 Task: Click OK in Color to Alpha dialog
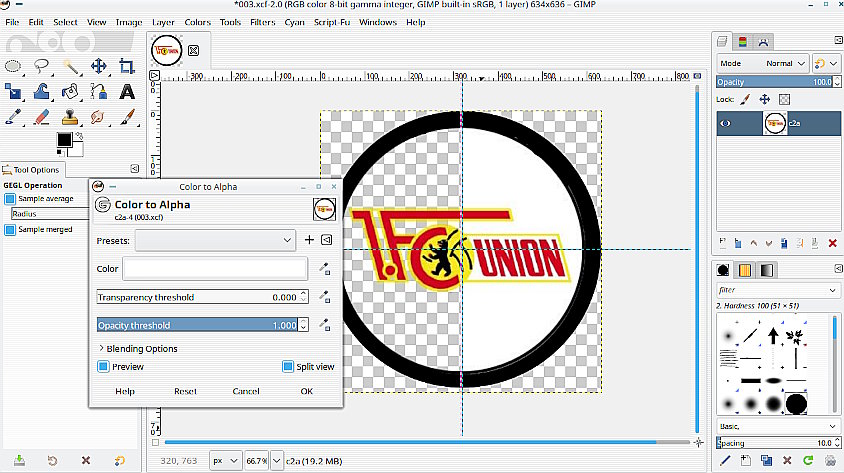click(x=306, y=391)
